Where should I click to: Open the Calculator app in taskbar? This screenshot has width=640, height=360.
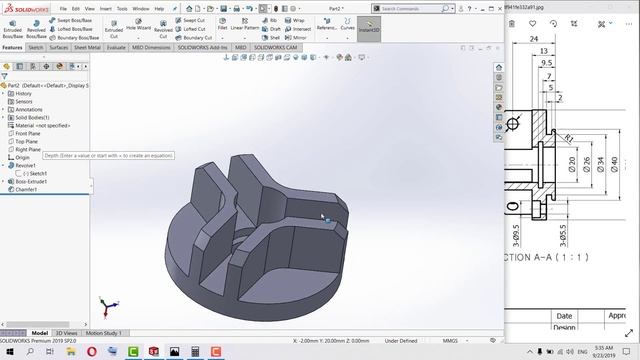pos(195,351)
